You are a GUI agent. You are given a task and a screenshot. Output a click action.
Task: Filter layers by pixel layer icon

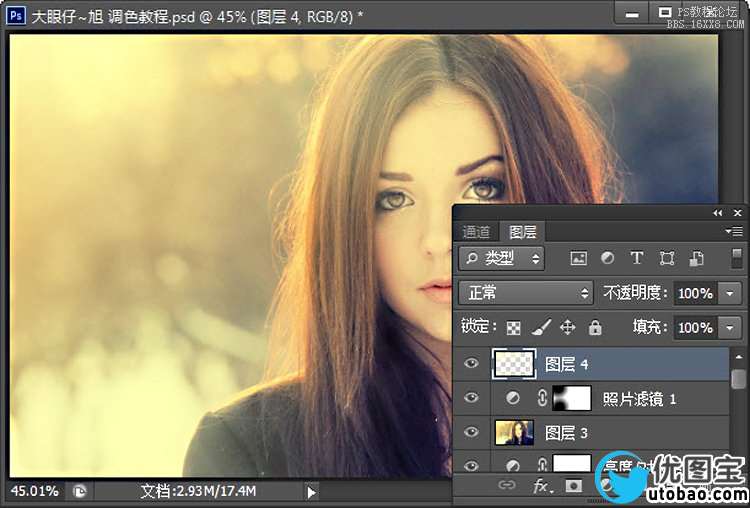tap(578, 258)
